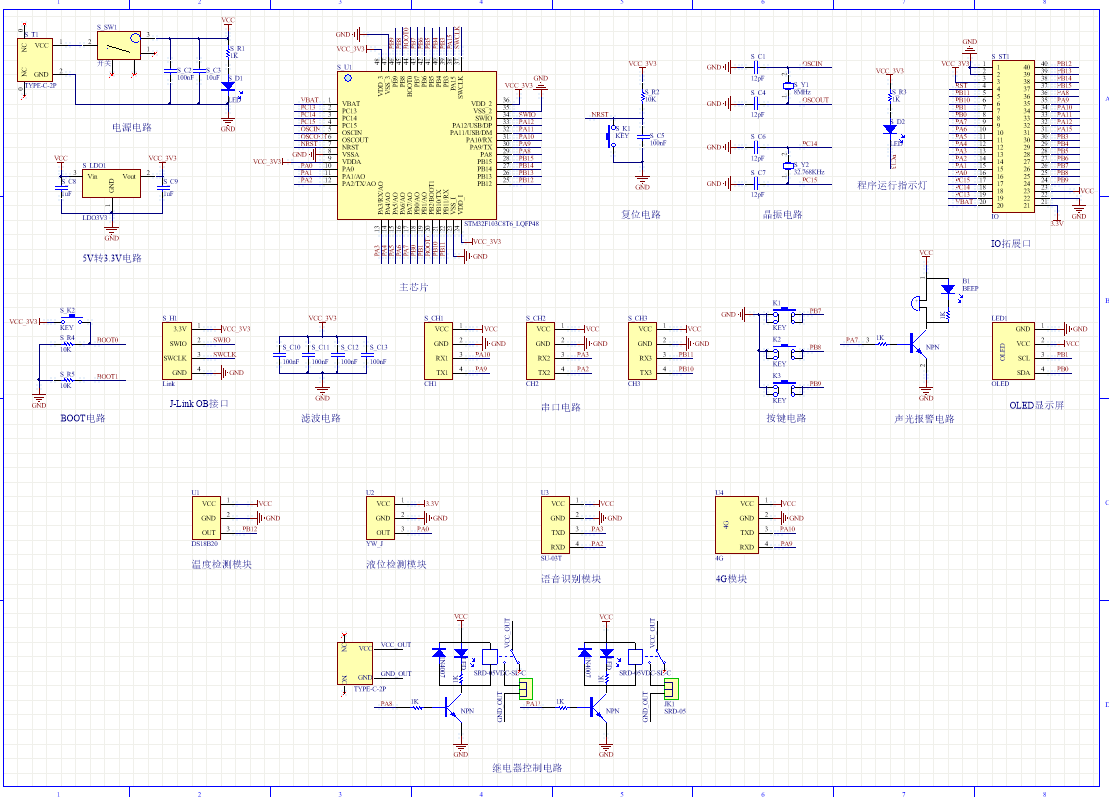
Task: Click the 声光报警电路 title label
Action: pyautogui.click(x=924, y=419)
